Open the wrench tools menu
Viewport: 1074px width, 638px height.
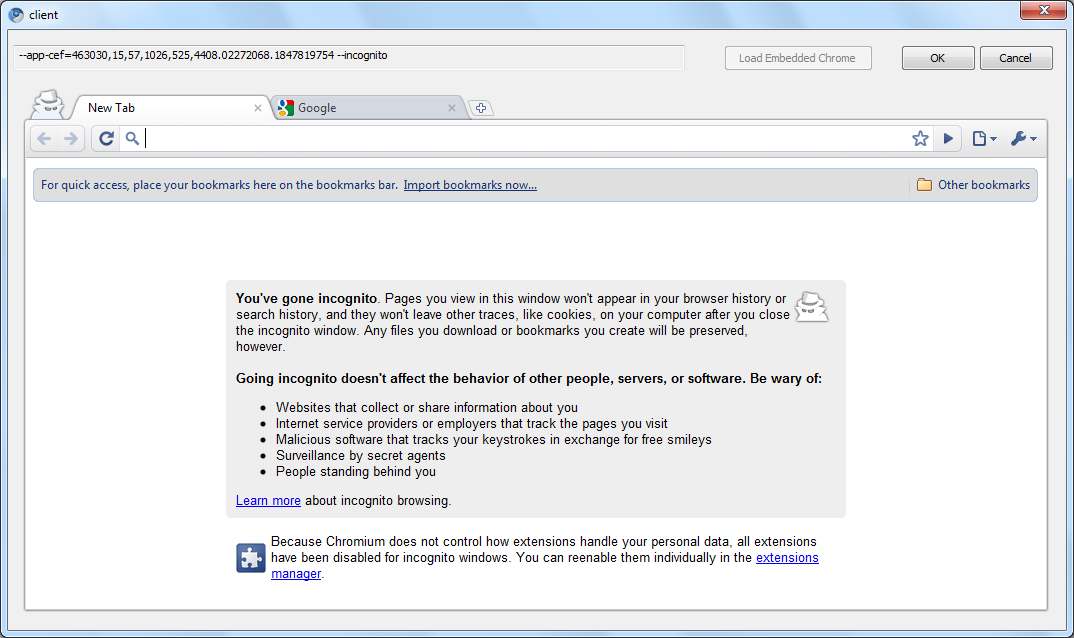click(1023, 139)
